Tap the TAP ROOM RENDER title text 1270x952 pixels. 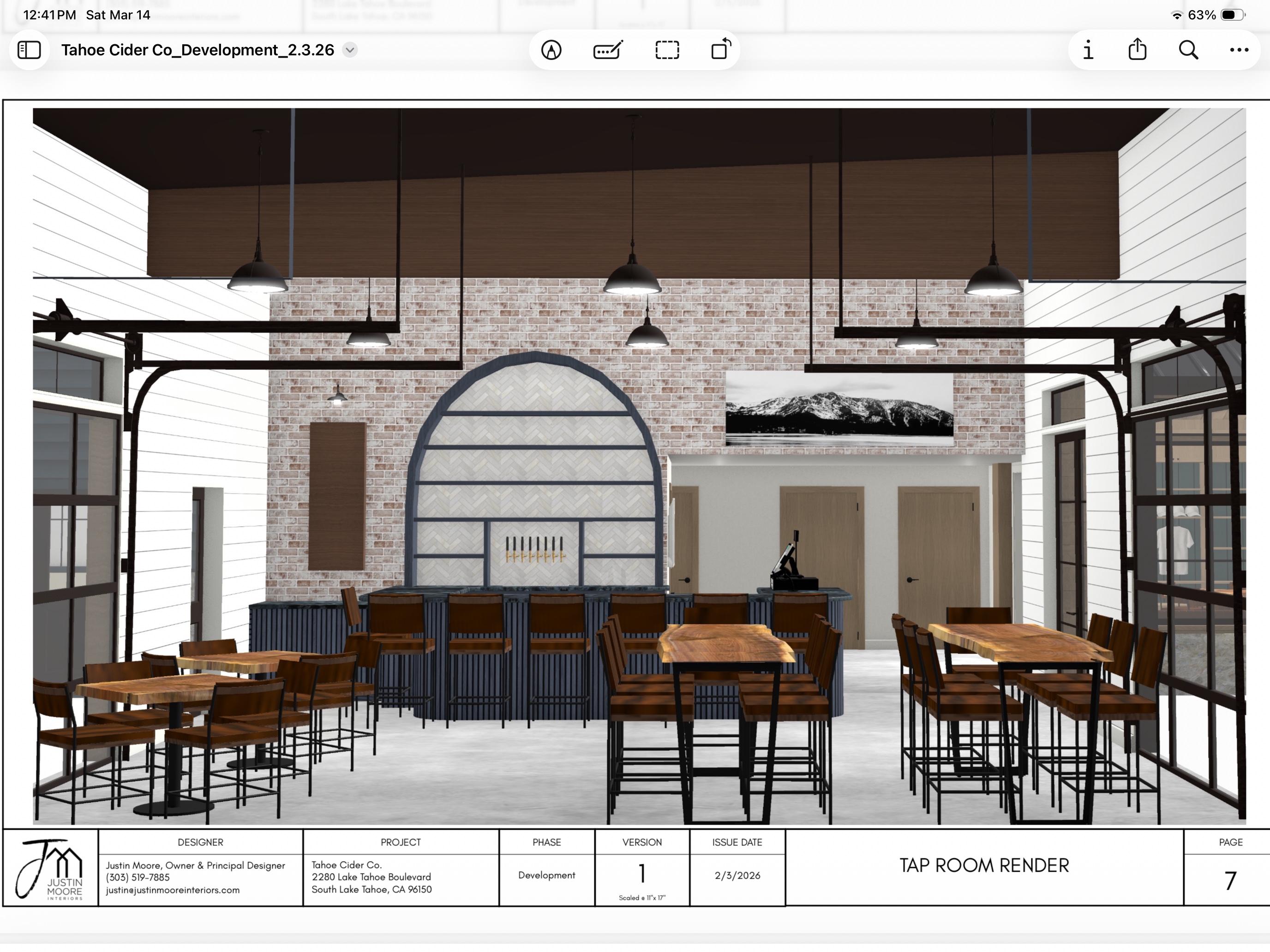983,865
